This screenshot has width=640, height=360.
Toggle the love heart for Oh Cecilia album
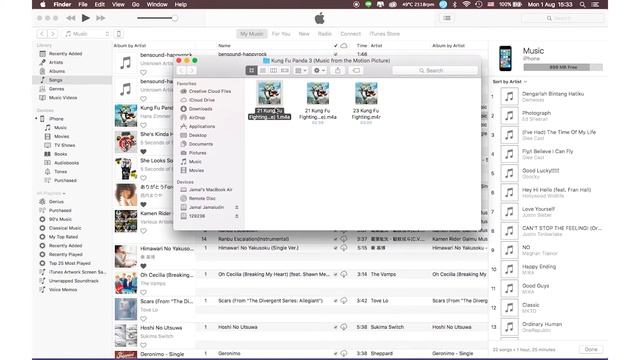coord(143,292)
